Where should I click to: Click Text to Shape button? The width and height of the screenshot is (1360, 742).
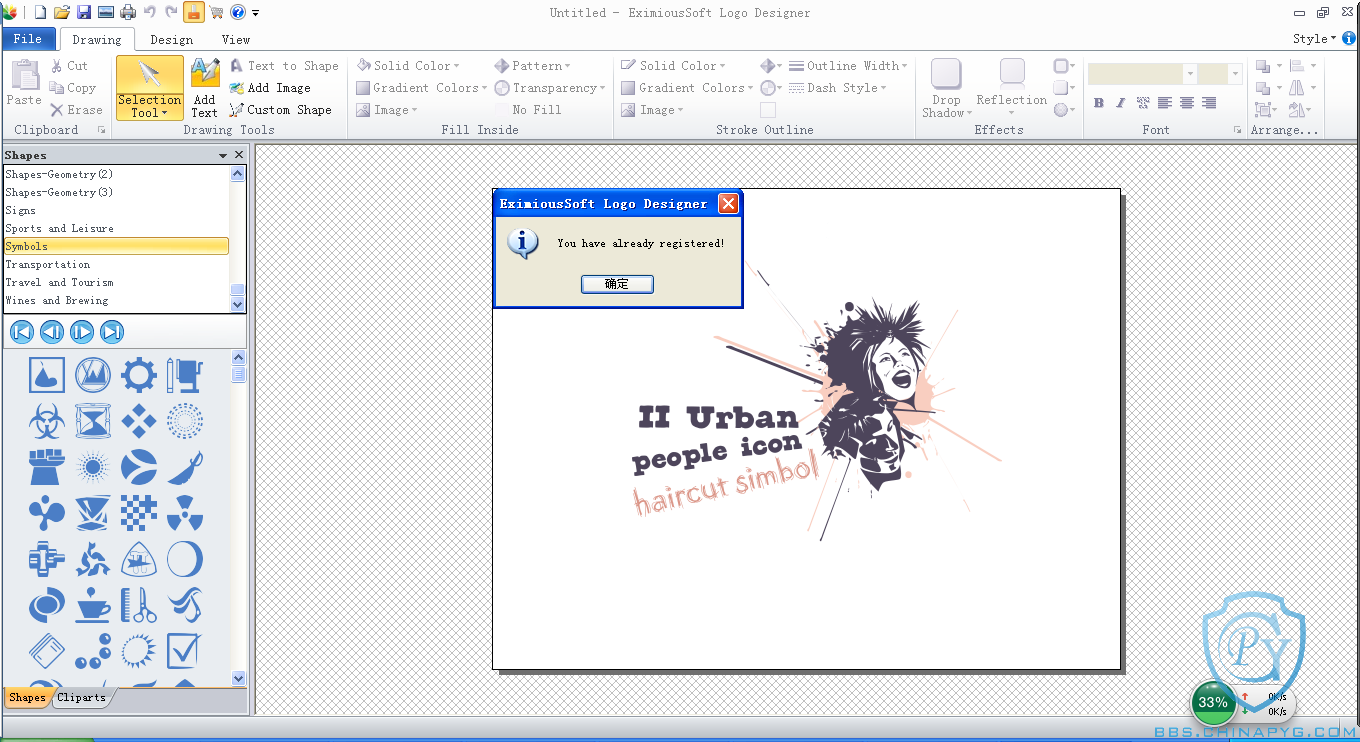(x=285, y=66)
